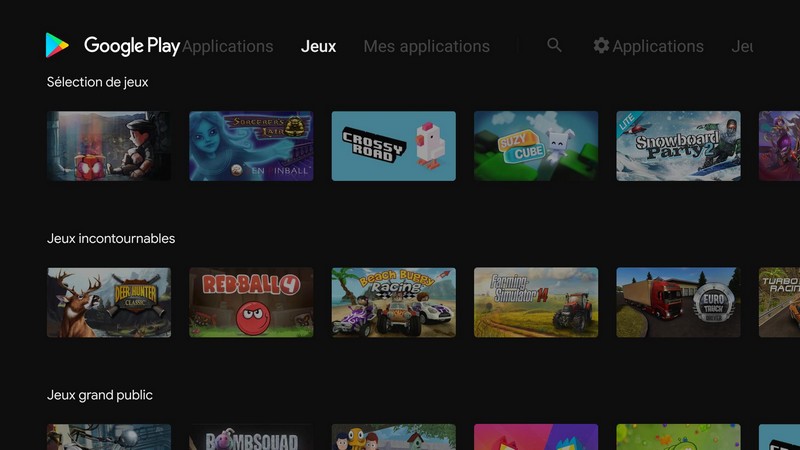This screenshot has height=450, width=800.
Task: Open the Euro Truck Driver tile
Action: 679,303
